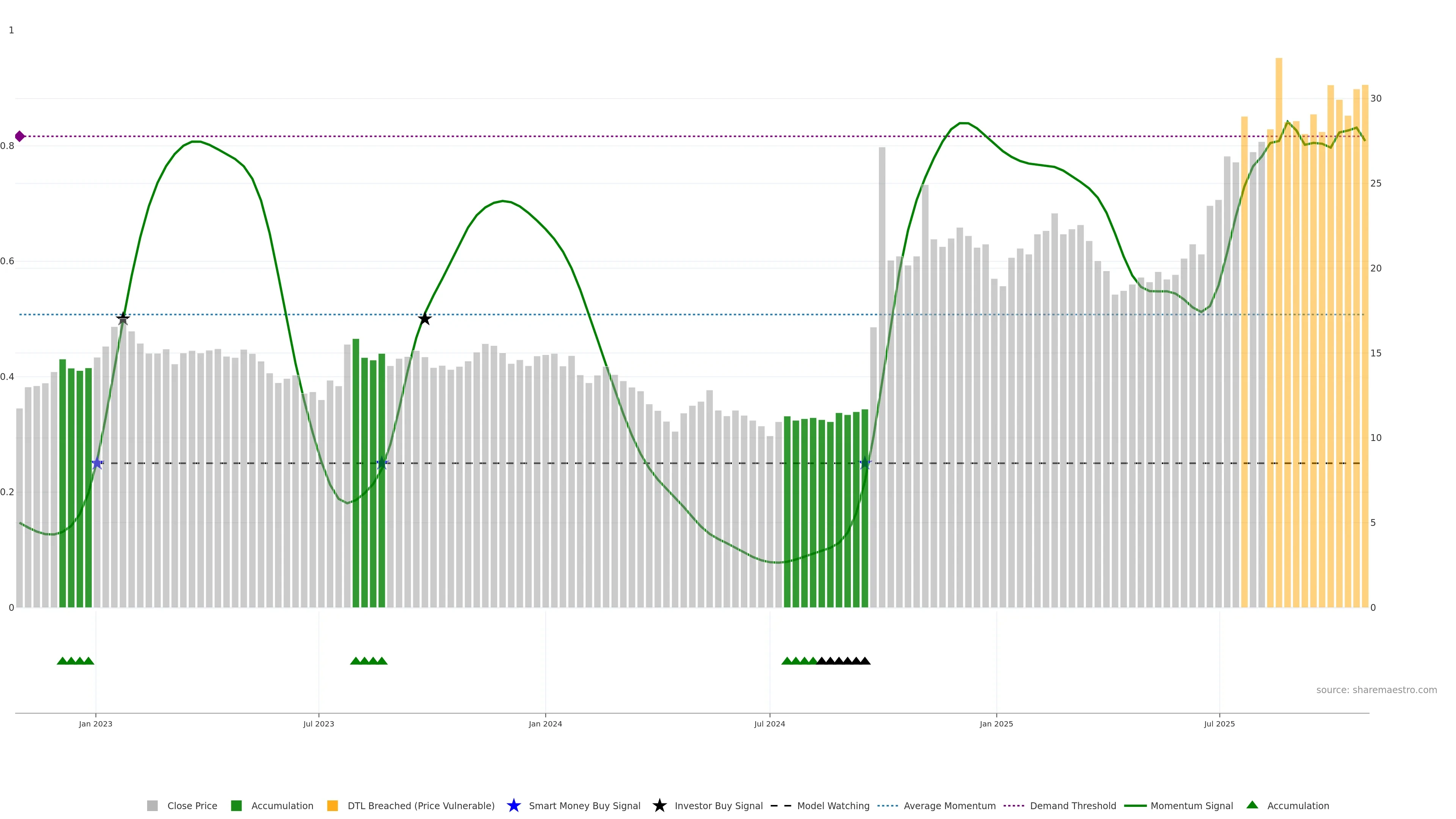
Task: Click the green Accumulation square legend swatch
Action: 236,806
